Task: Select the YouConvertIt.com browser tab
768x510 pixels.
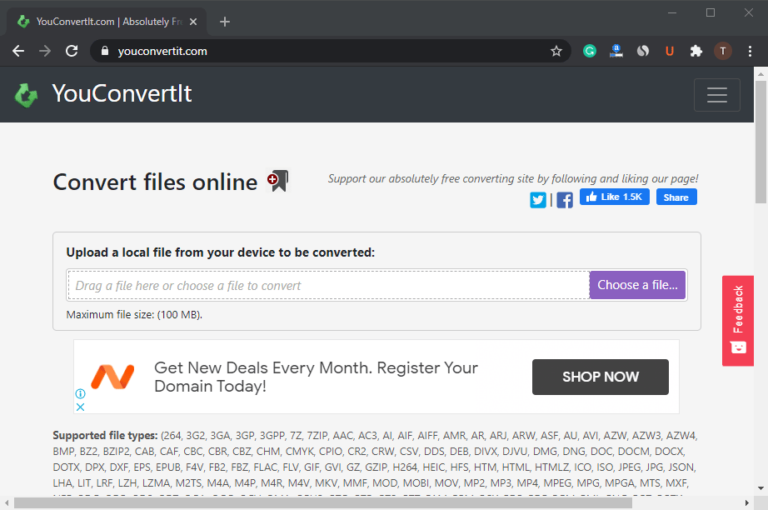Action: [x=106, y=22]
